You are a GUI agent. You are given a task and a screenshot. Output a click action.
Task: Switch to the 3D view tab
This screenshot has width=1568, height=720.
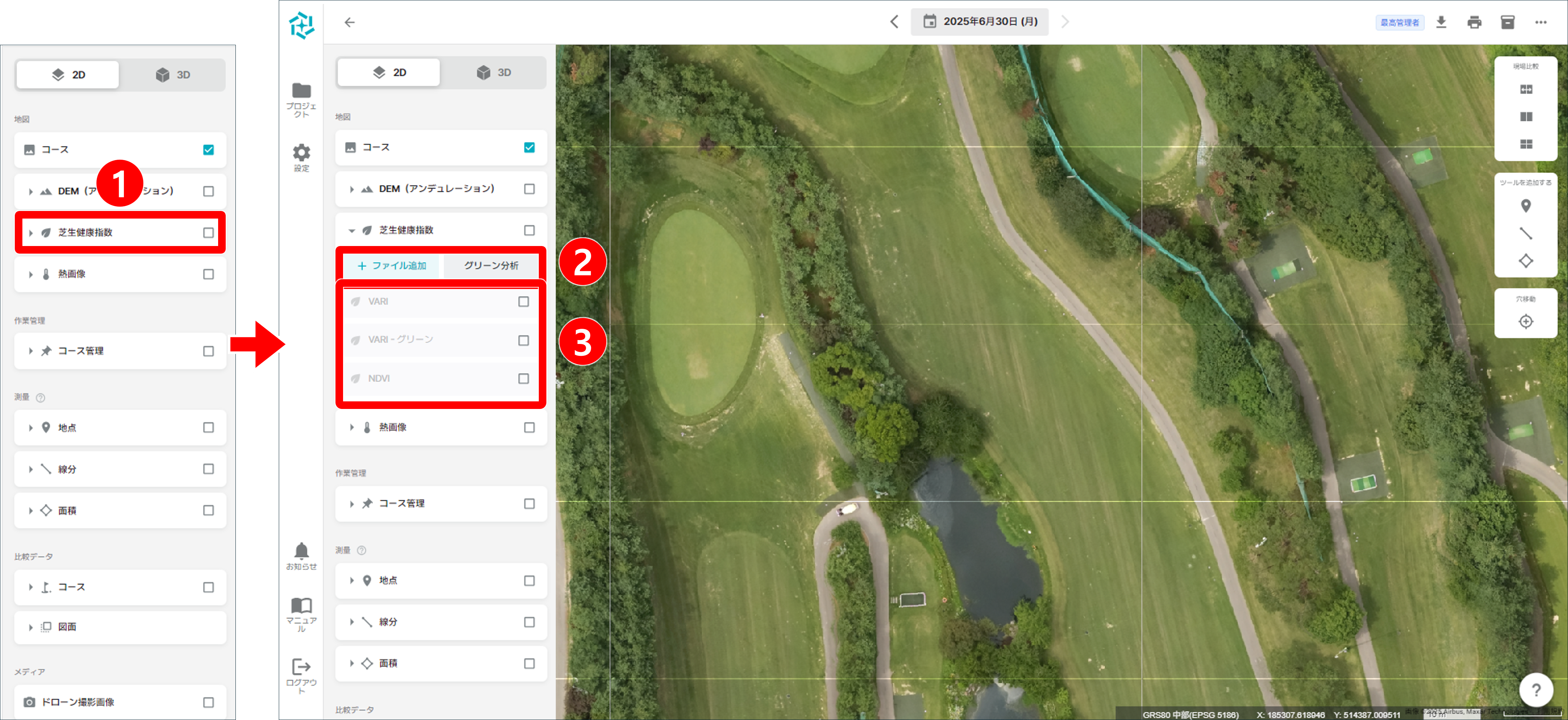[494, 73]
